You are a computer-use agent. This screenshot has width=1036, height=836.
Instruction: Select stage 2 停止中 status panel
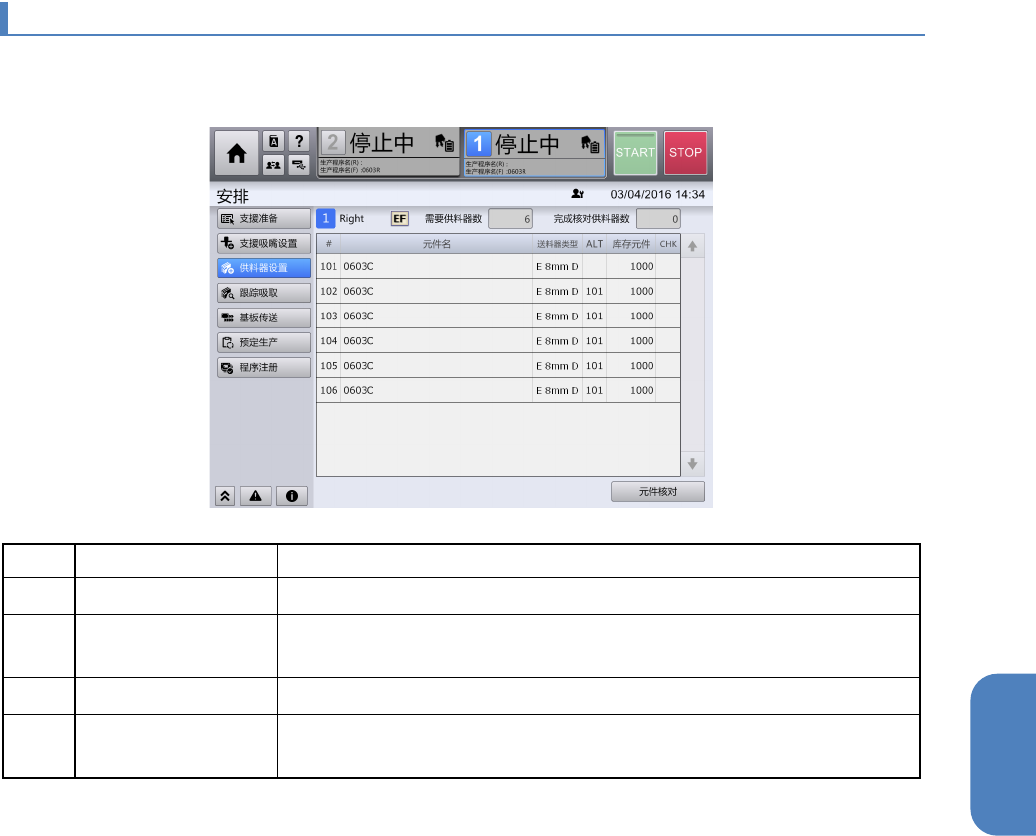coord(389,153)
